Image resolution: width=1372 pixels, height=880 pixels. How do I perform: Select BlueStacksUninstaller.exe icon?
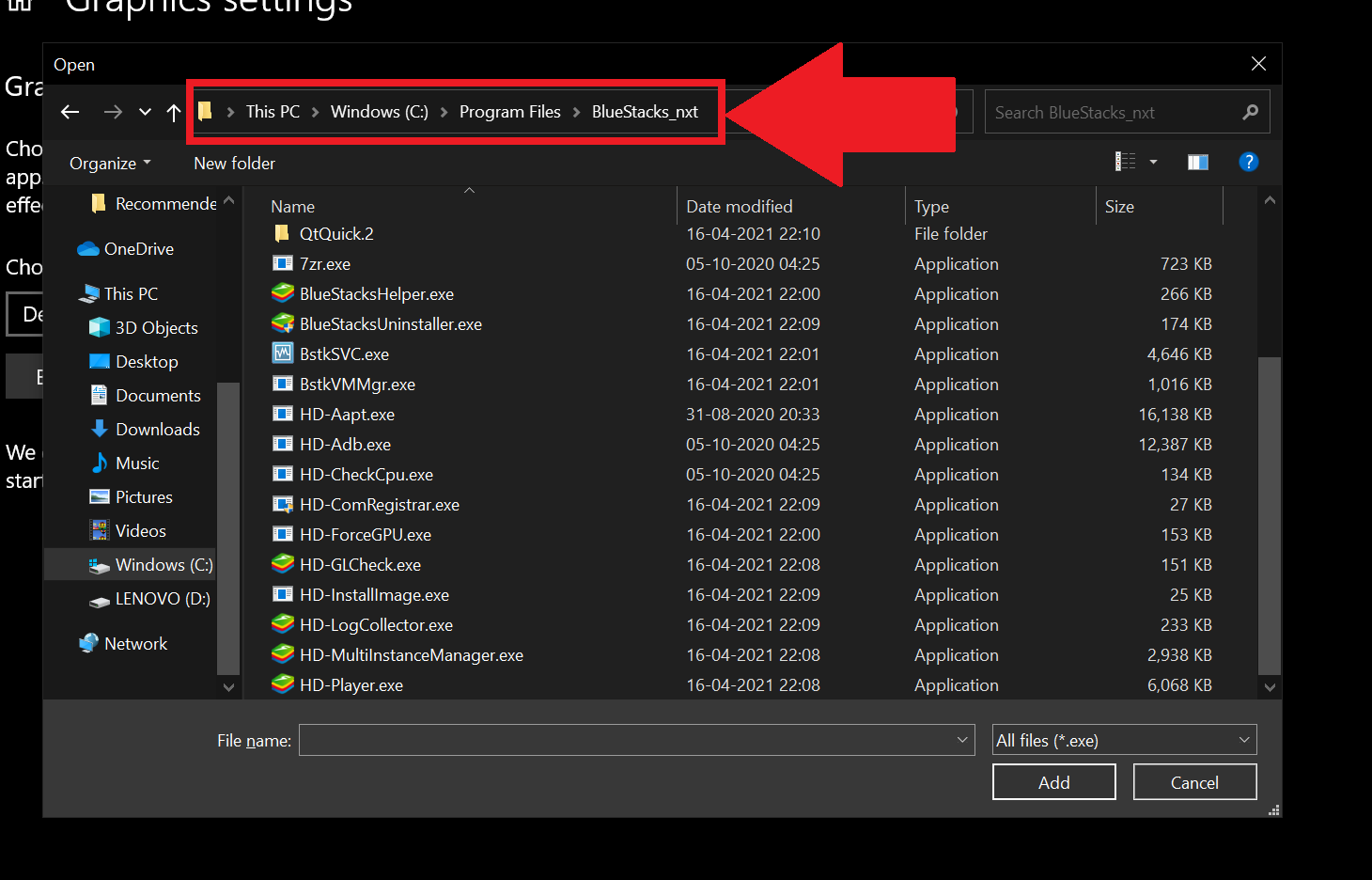pyautogui.click(x=283, y=323)
